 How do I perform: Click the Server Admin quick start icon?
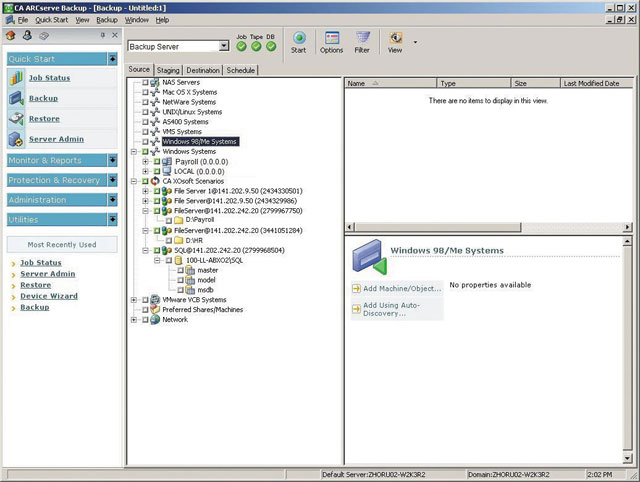coord(16,139)
